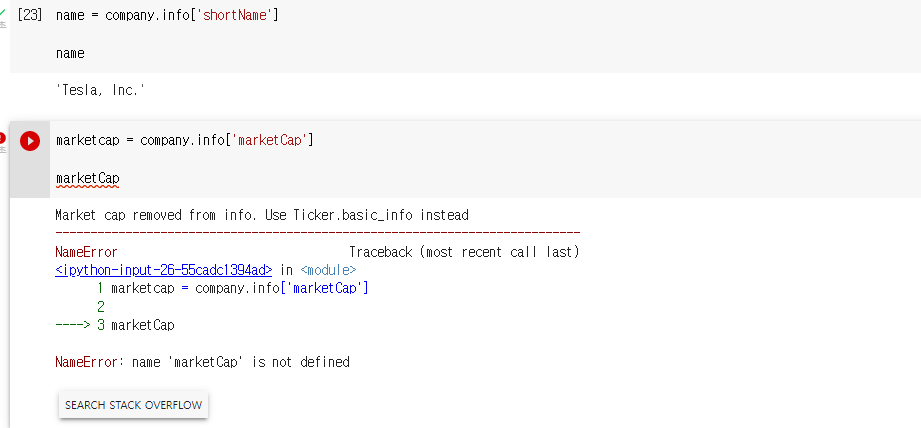Click the standalone name line in cell 23
The image size is (921, 428).
[x=70, y=53]
